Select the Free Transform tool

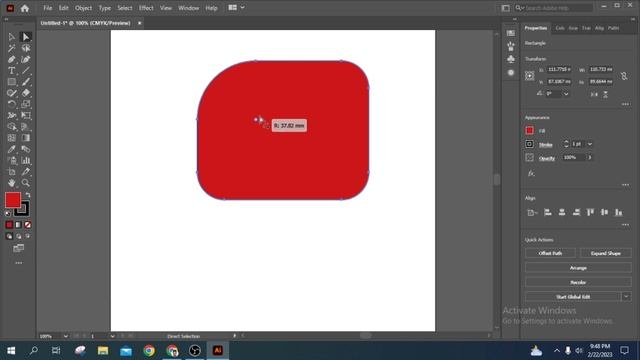coord(26,116)
